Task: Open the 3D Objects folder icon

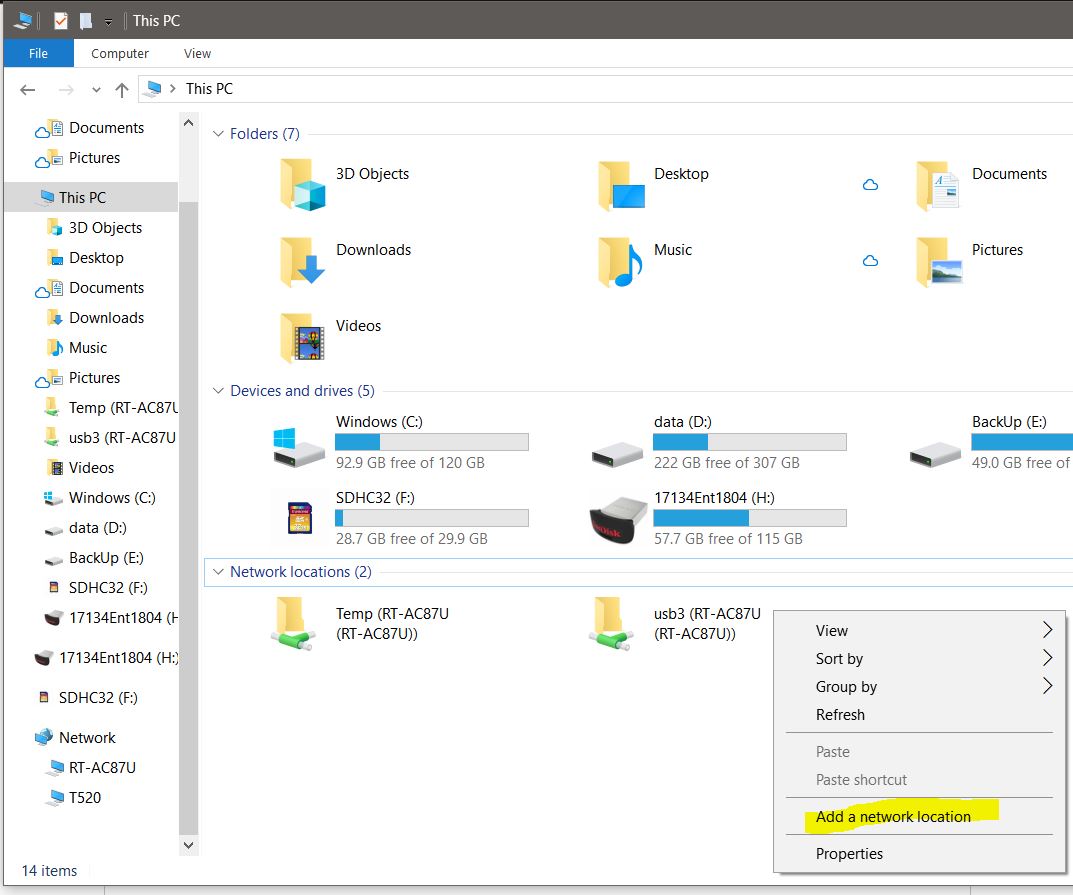Action: click(302, 185)
